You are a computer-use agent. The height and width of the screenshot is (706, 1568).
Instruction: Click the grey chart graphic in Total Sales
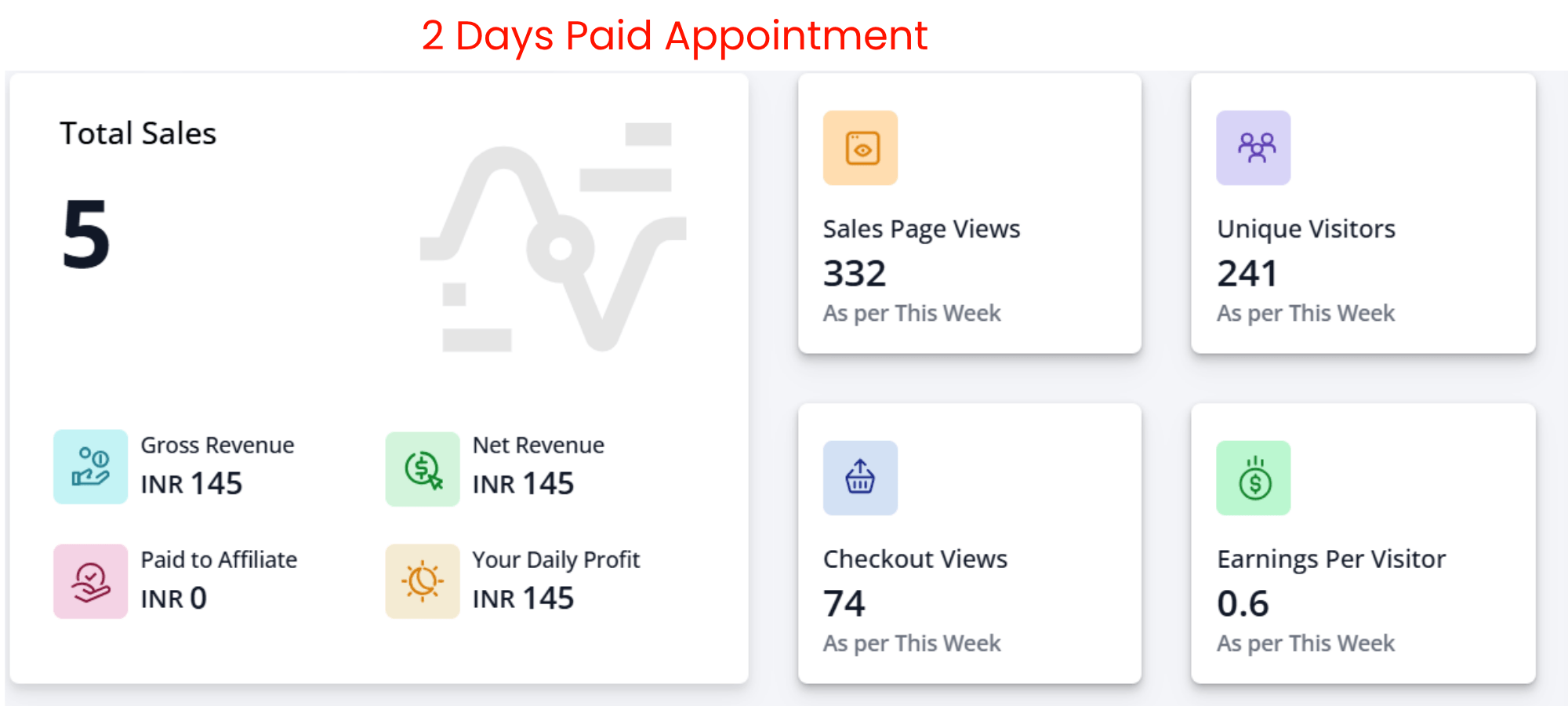[554, 239]
